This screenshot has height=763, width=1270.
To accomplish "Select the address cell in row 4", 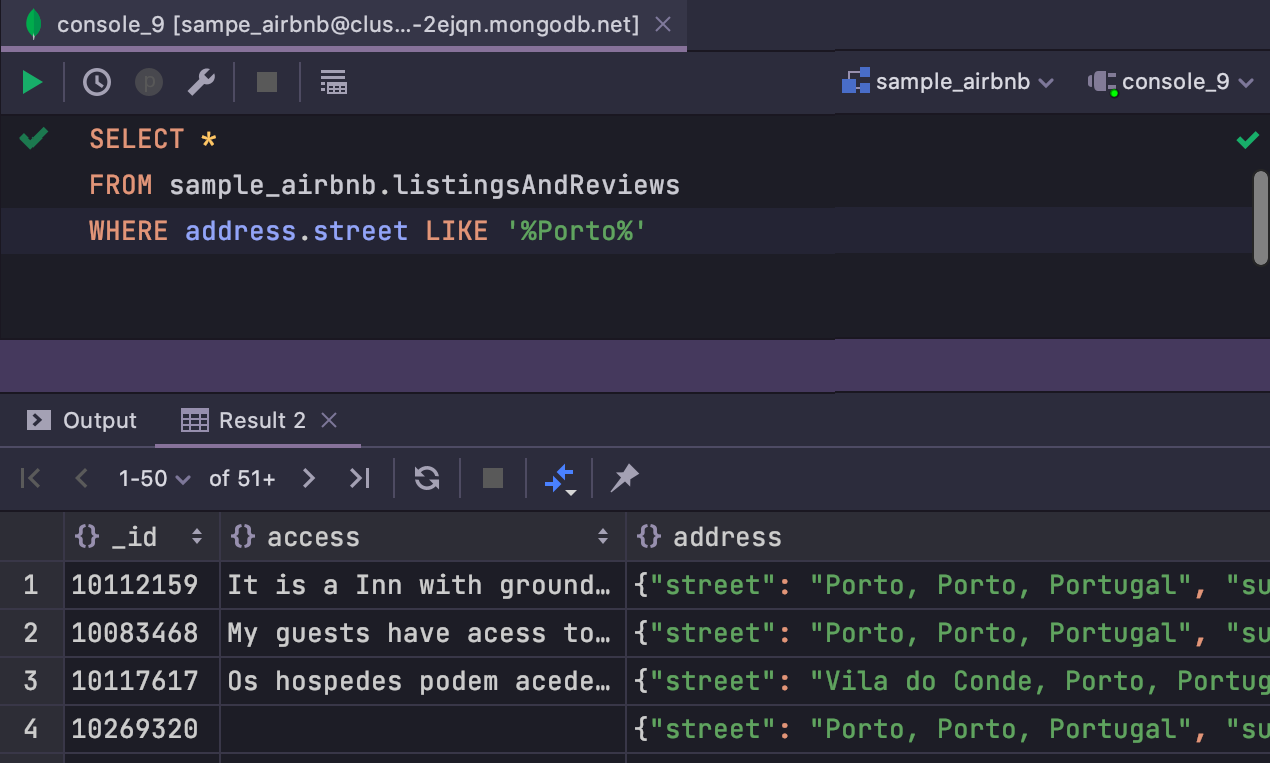I will (948, 729).
